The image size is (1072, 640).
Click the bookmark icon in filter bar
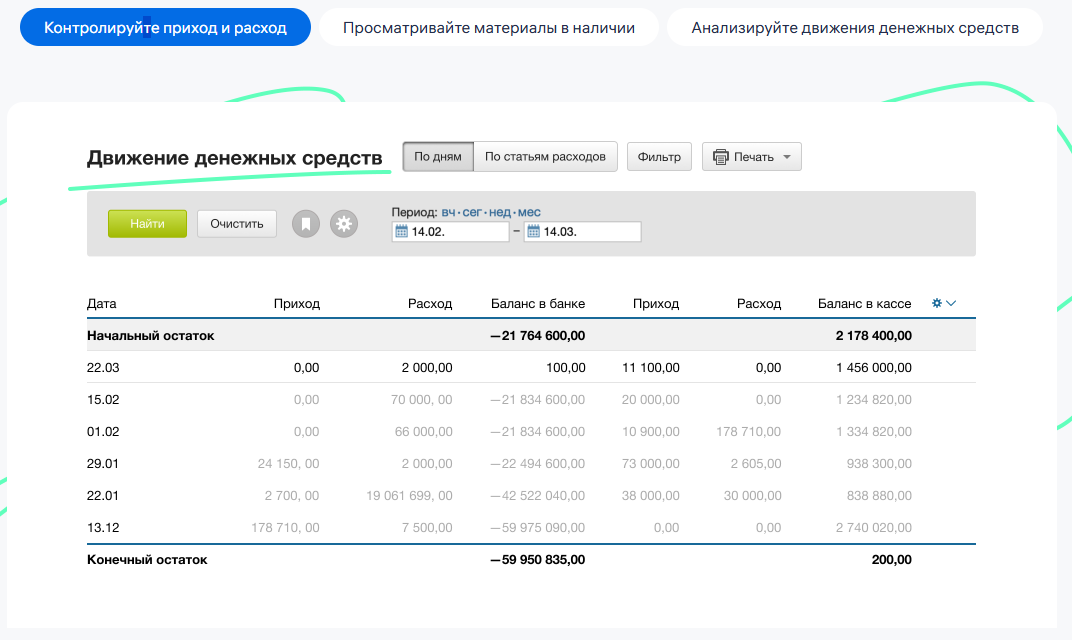306,224
